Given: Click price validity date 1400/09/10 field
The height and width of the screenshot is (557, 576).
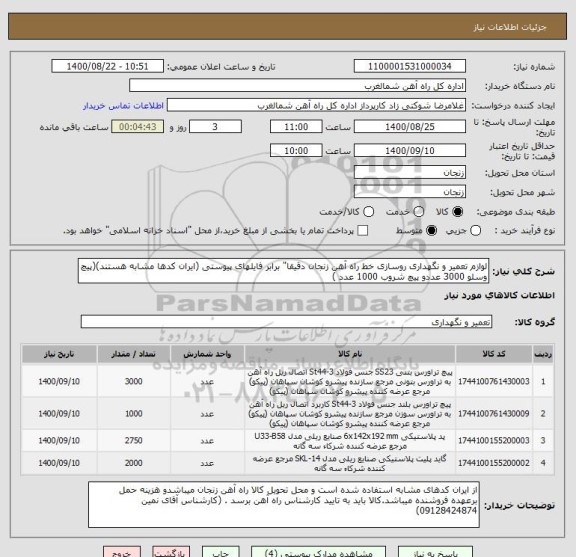Looking at the screenshot, I should click(x=410, y=151).
